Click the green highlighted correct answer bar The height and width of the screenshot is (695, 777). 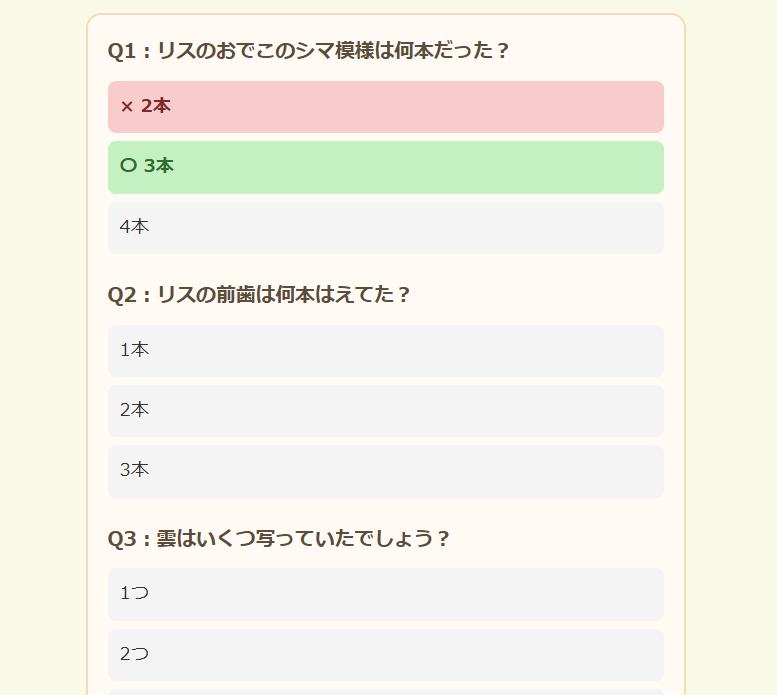(386, 167)
